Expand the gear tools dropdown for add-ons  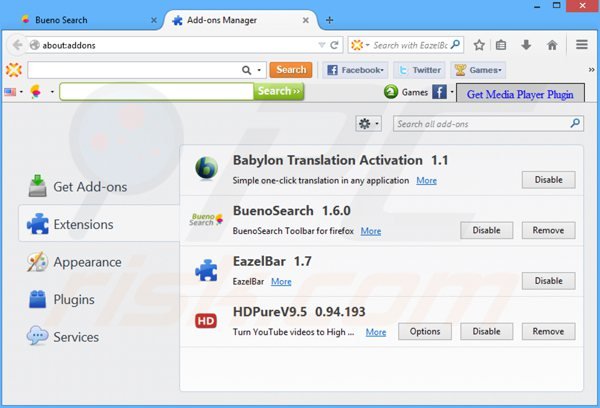click(369, 124)
